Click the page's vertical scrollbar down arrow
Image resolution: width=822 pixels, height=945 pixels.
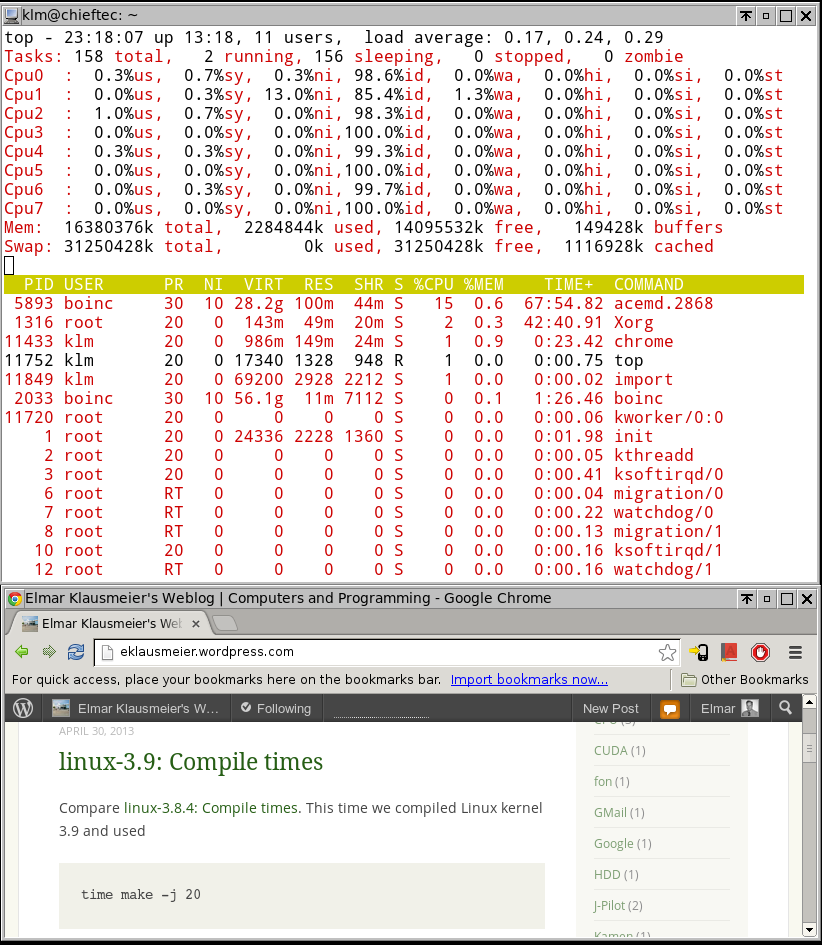(811, 929)
